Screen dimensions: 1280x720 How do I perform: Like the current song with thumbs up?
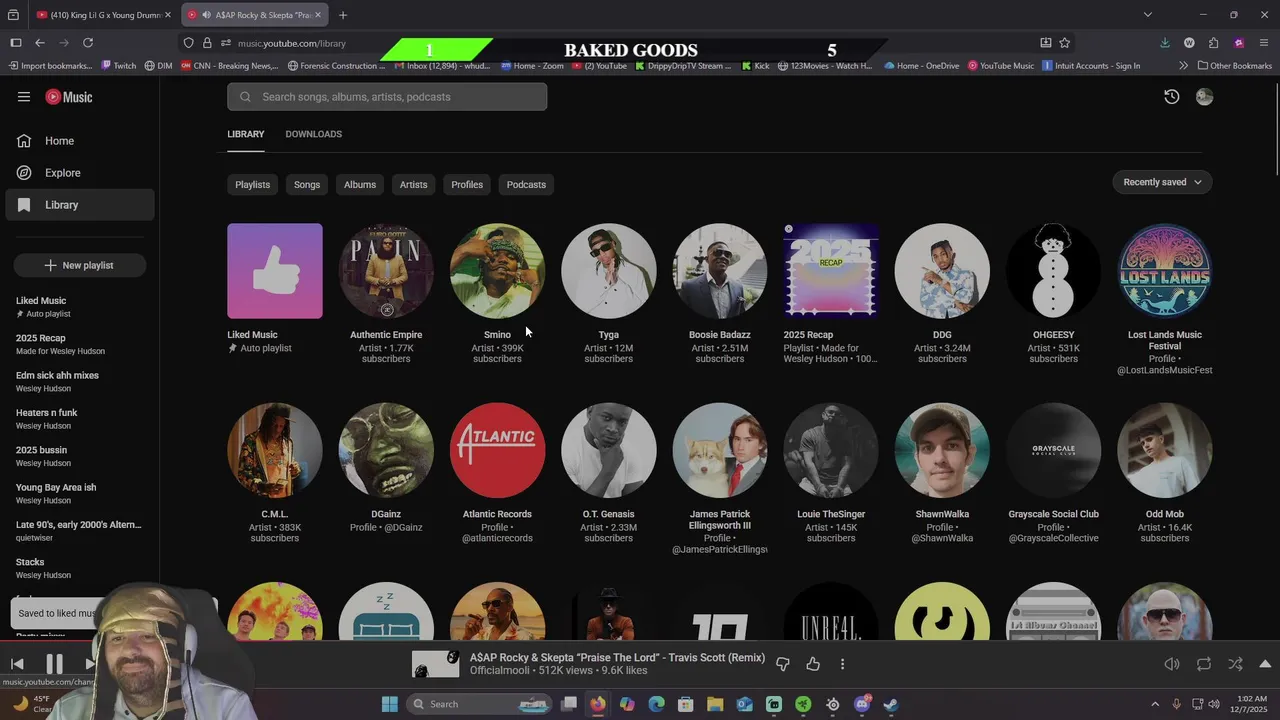813,664
